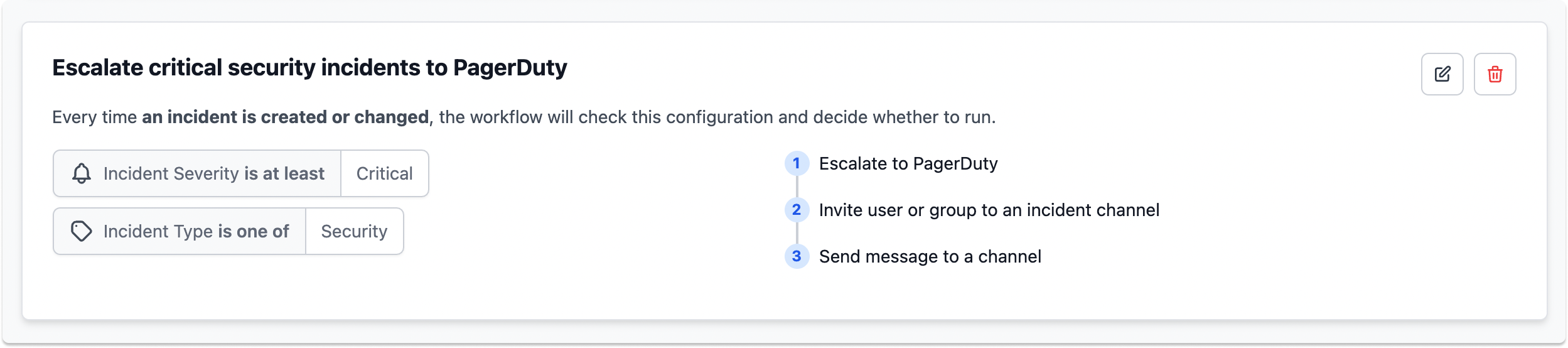Screen dimensions: 1568x348
Task: Click step number 3 circle
Action: (x=797, y=256)
